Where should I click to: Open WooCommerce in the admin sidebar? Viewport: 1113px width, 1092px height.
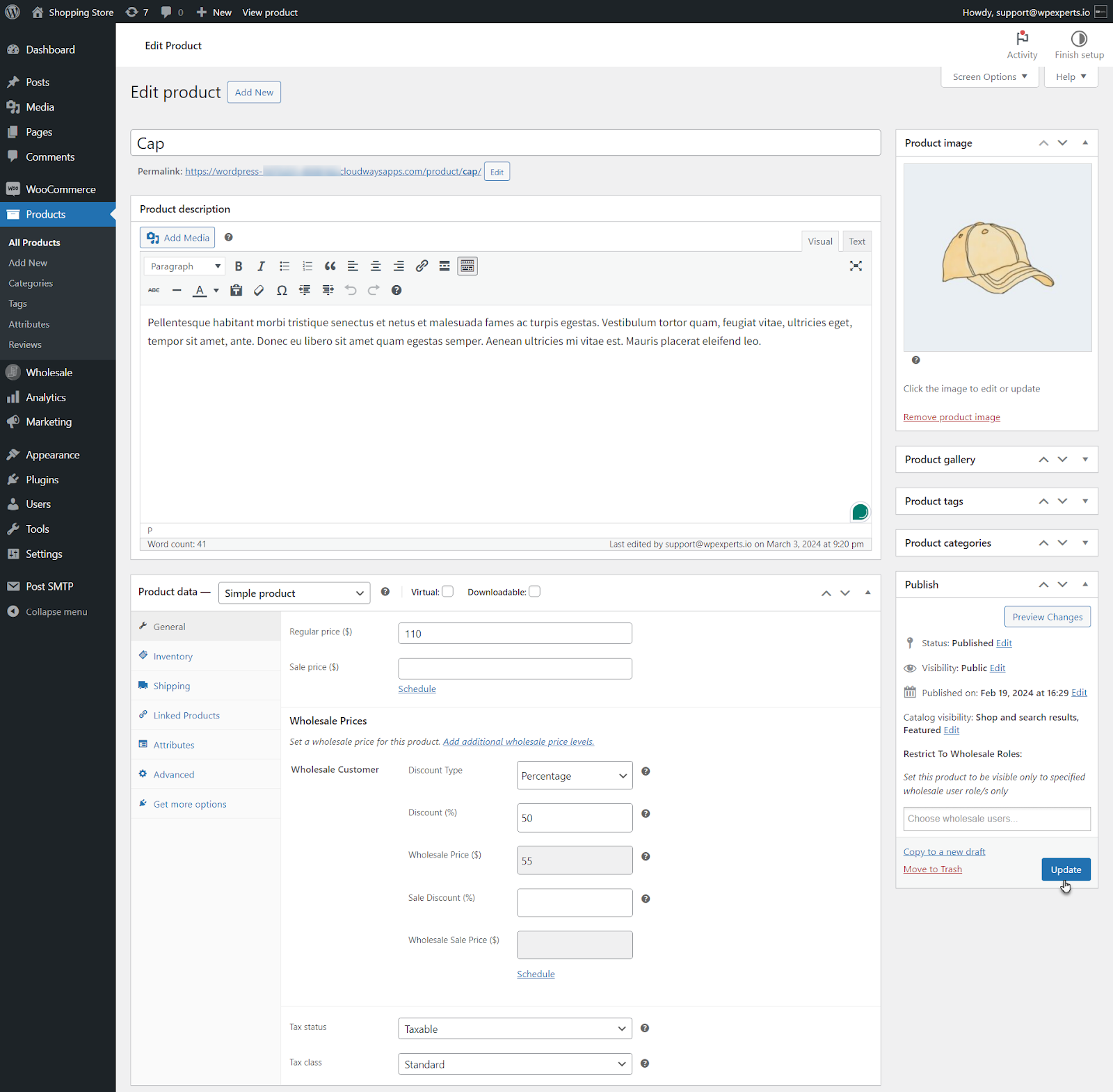(58, 189)
